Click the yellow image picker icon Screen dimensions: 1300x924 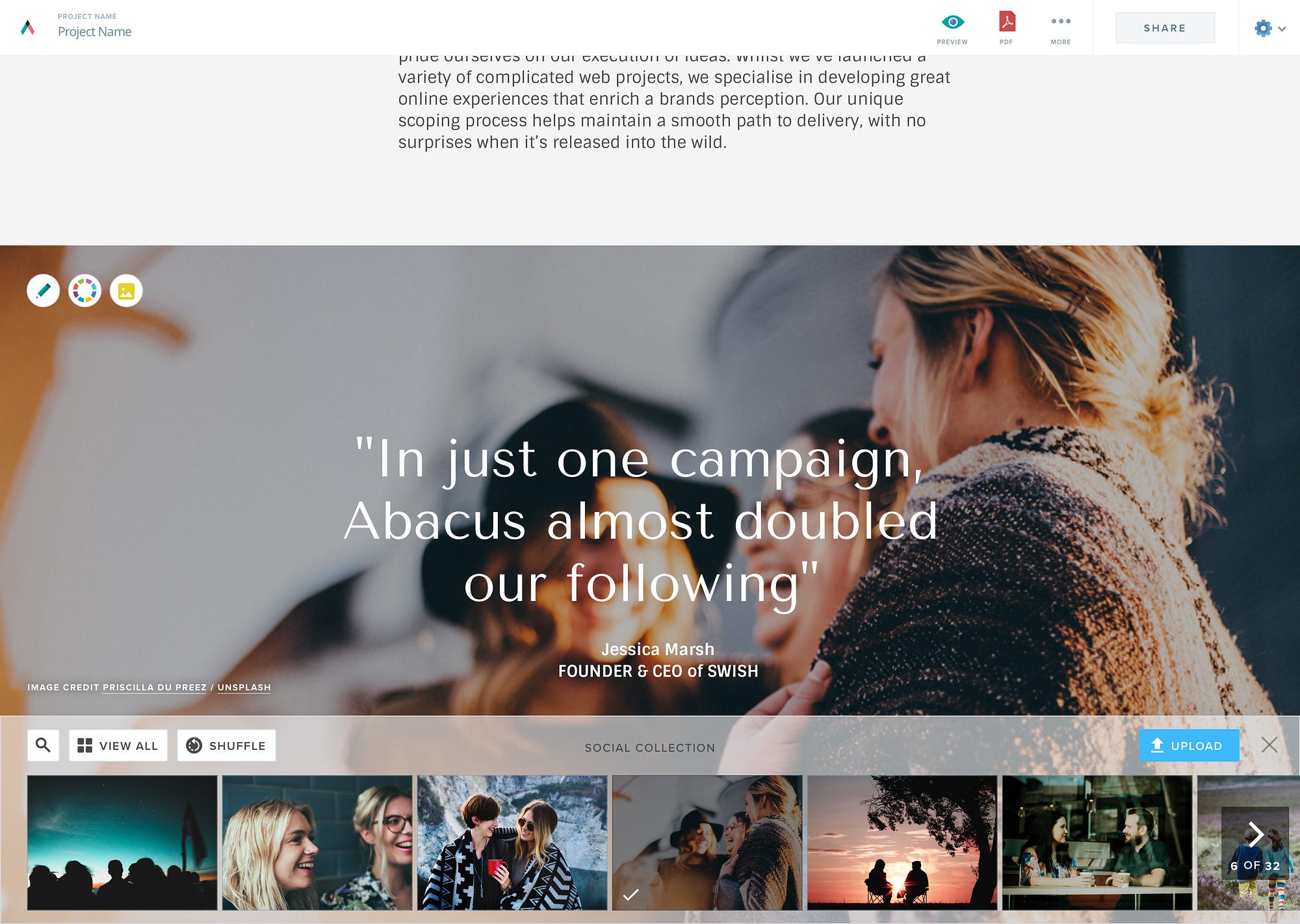[x=126, y=290]
